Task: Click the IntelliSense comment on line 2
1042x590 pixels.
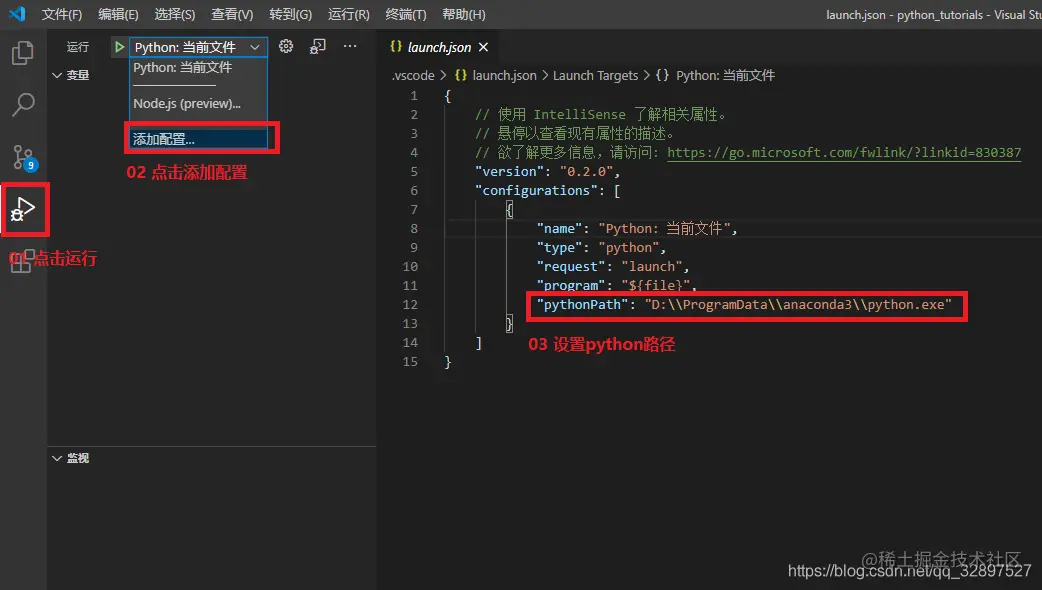Action: coord(601,115)
